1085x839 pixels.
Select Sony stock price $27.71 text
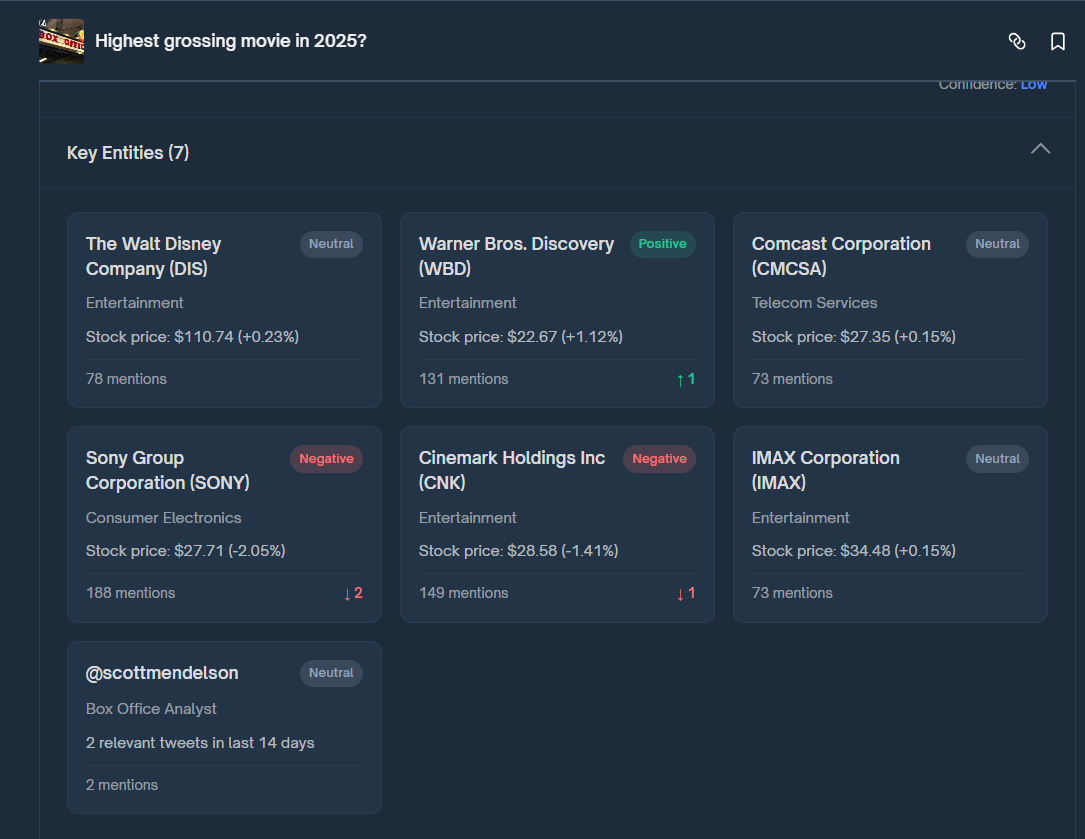(185, 551)
